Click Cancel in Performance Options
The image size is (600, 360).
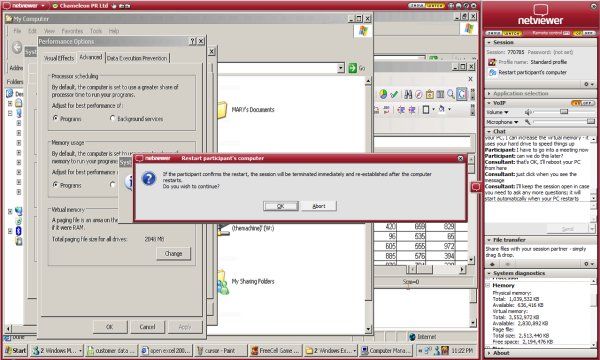point(147,327)
